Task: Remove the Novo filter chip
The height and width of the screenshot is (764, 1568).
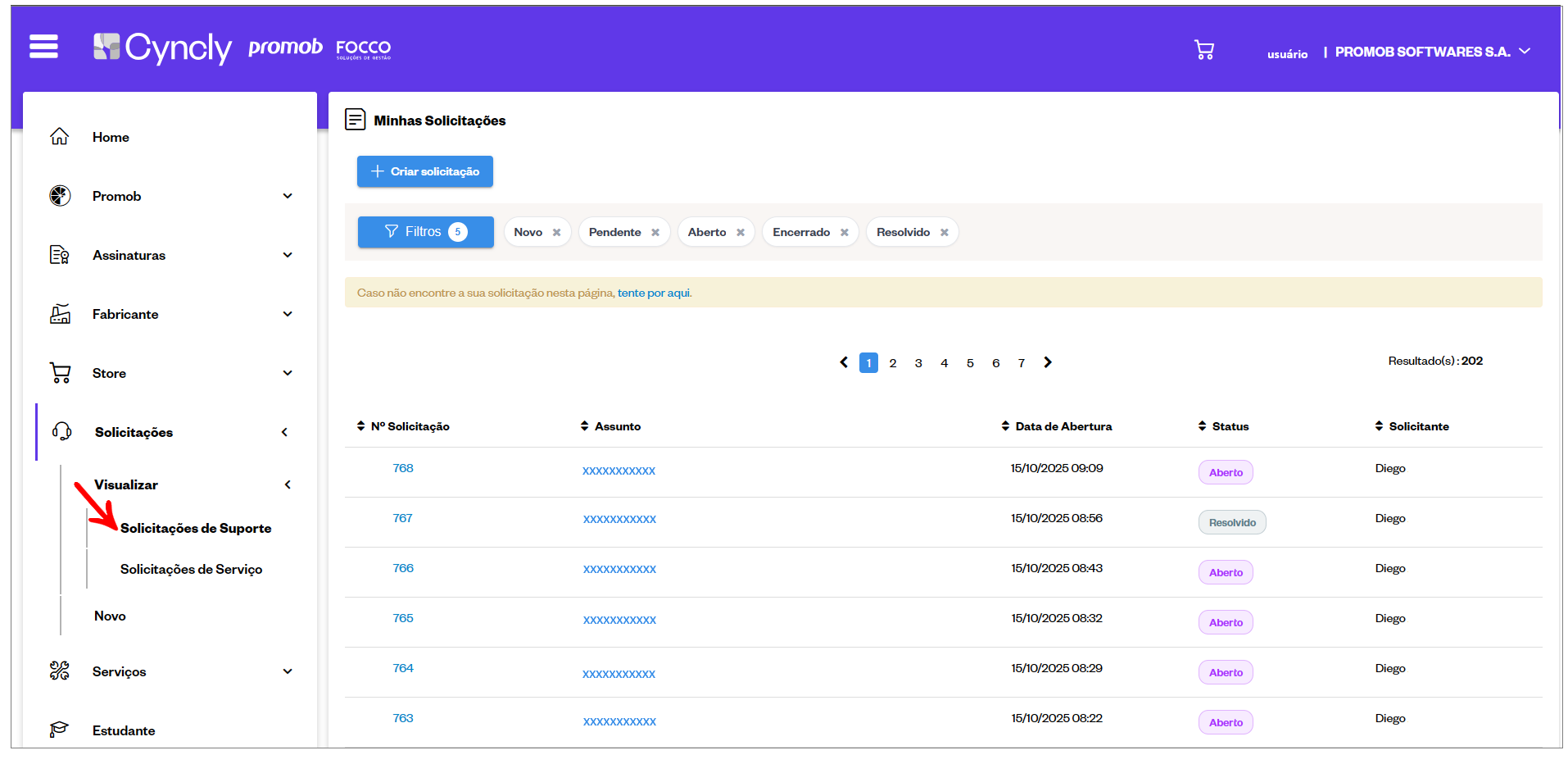Action: 557,233
